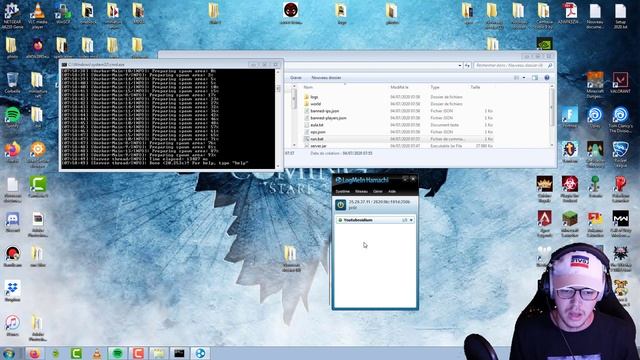Toggle the Explorer preview pane icon
Image resolution: width=640 pixels, height=360 pixels.
point(535,78)
